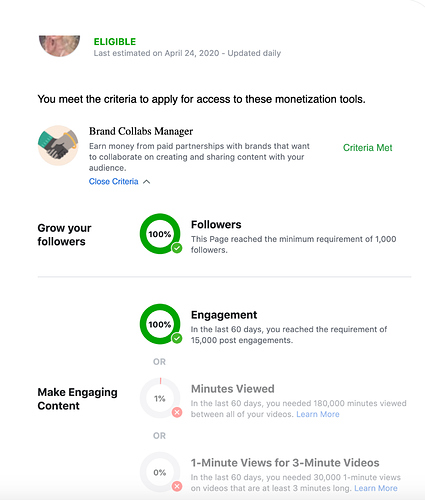
Task: Select the Engagement criteria heading
Action: point(224,315)
